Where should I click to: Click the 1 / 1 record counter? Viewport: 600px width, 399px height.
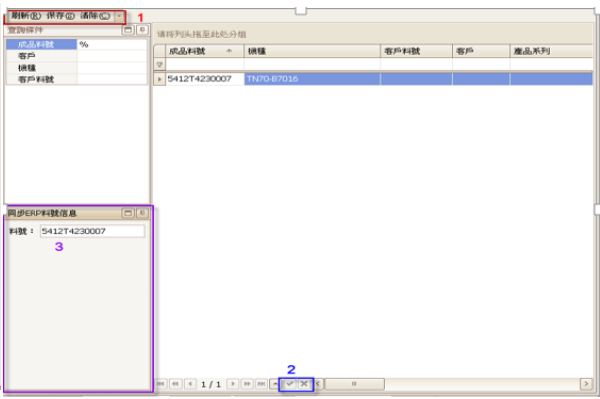click(211, 384)
